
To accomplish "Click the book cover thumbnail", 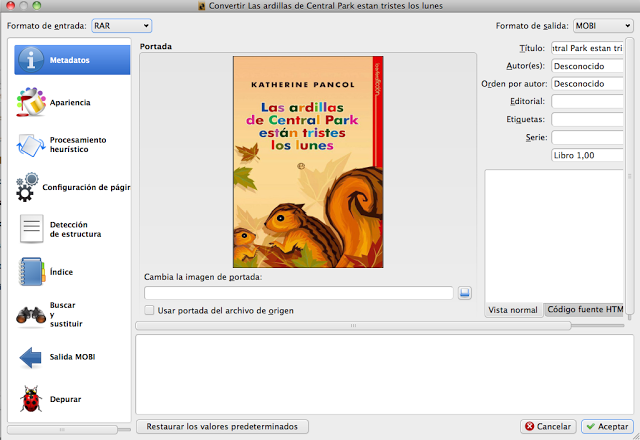I will click(308, 162).
